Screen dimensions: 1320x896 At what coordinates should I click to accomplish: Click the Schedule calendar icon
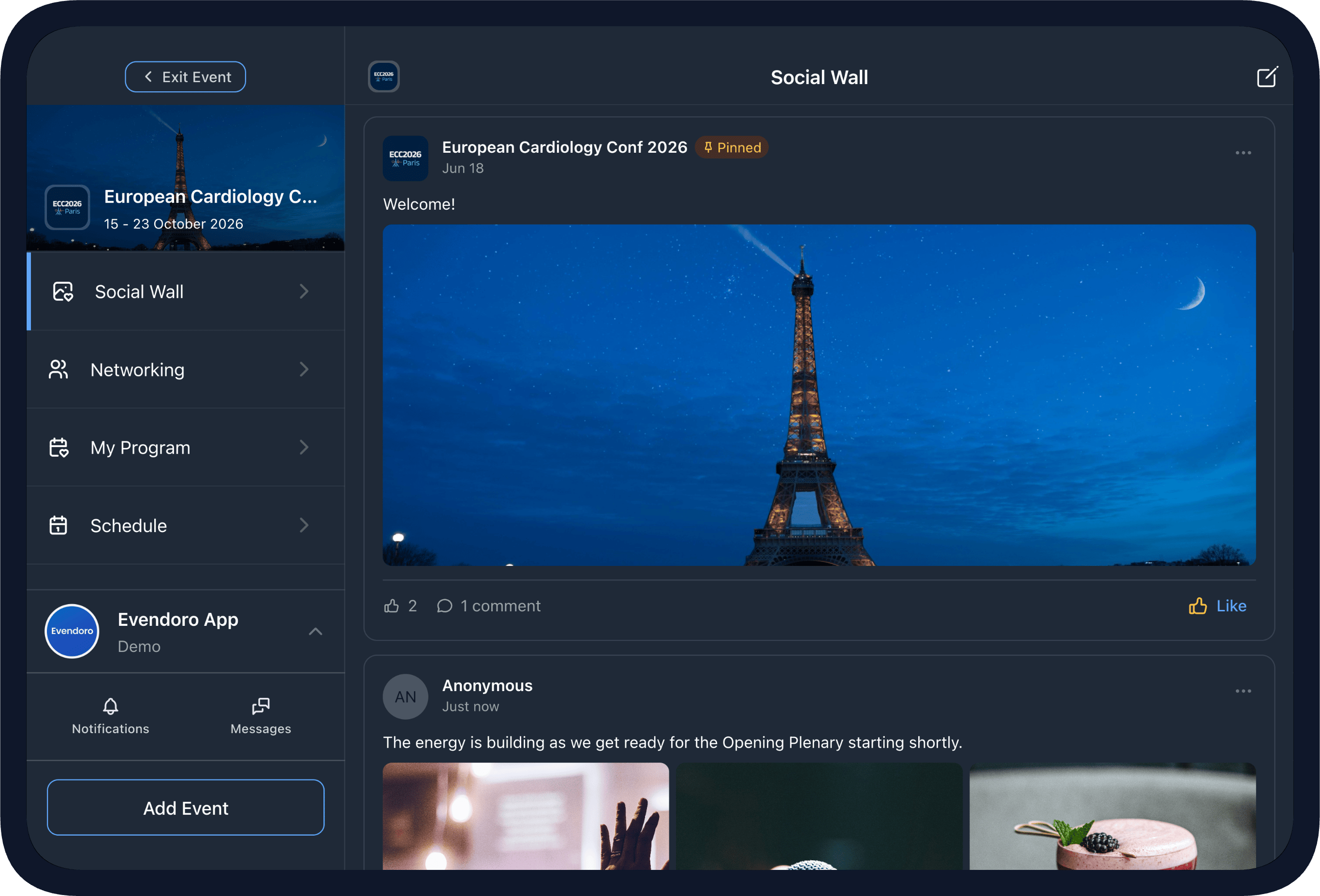click(x=59, y=525)
